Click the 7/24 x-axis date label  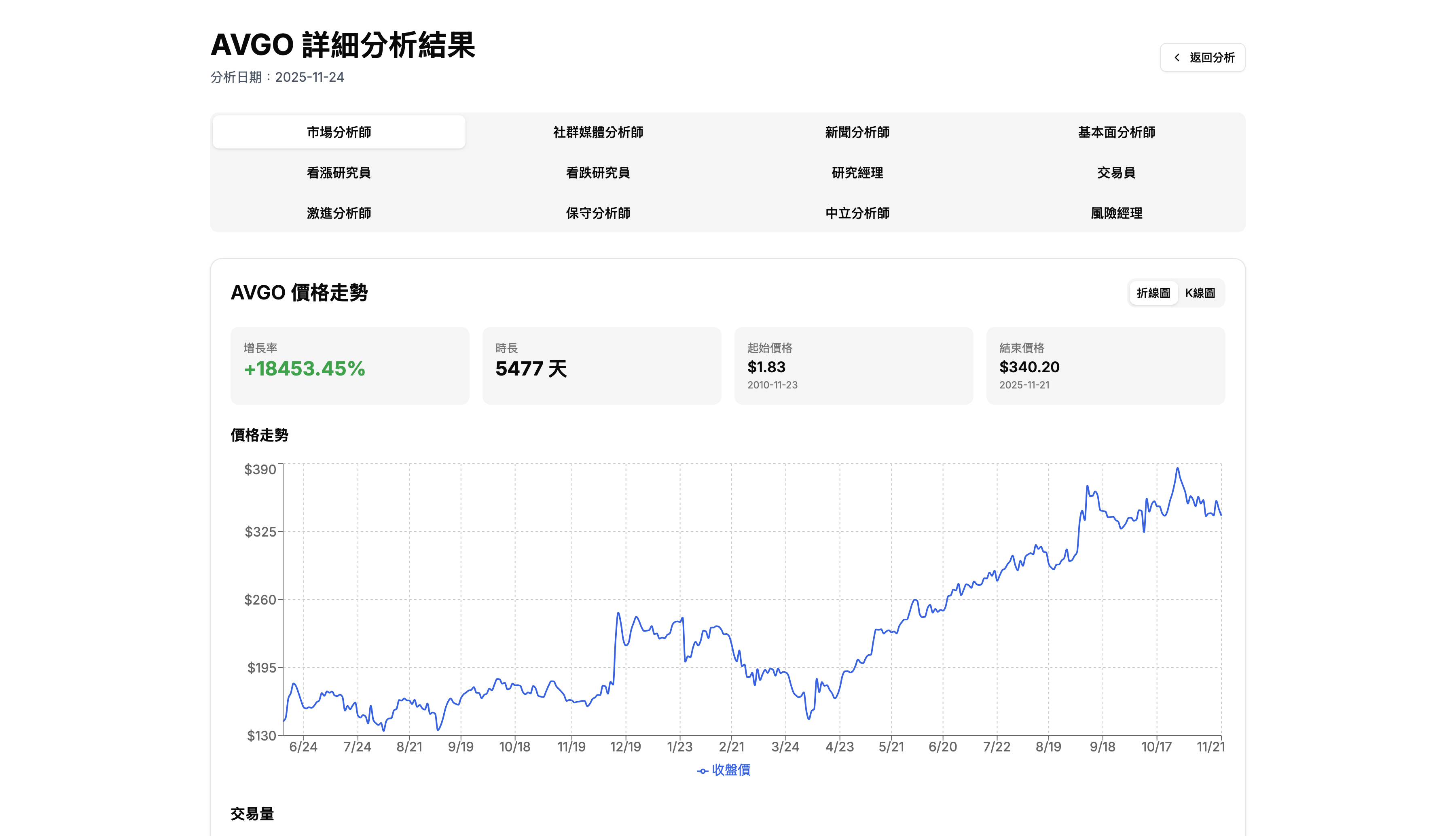[357, 747]
